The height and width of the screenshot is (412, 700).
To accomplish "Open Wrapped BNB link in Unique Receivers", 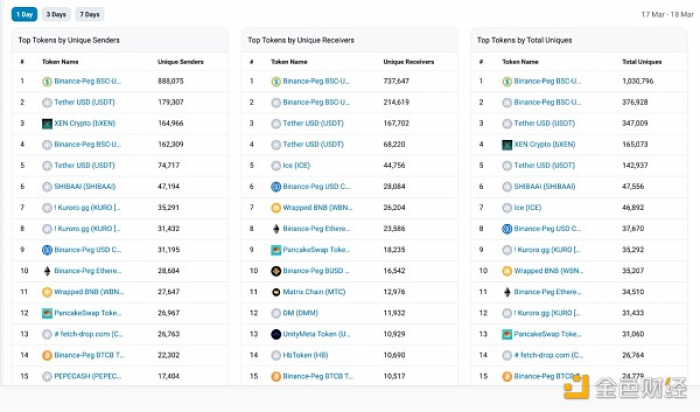I will (x=317, y=208).
